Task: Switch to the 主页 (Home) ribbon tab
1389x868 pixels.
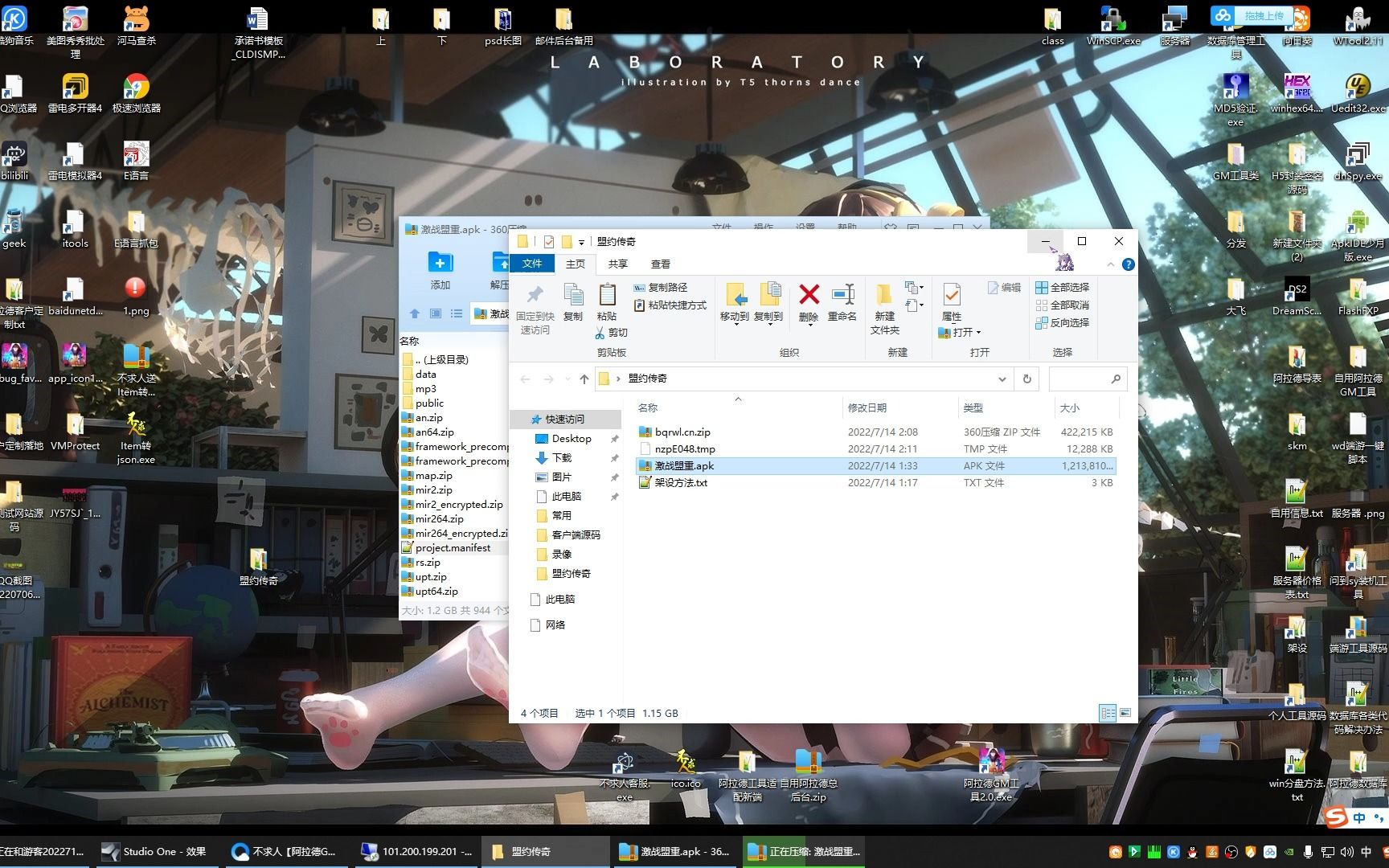Action: 576,264
